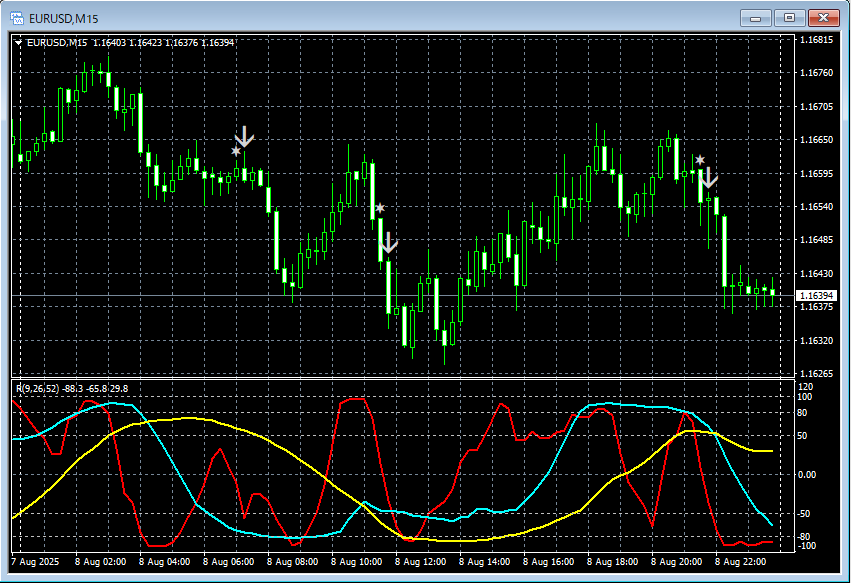Click the 1.16760 price scale value
Viewport: 852px width, 583px height.
817,73
